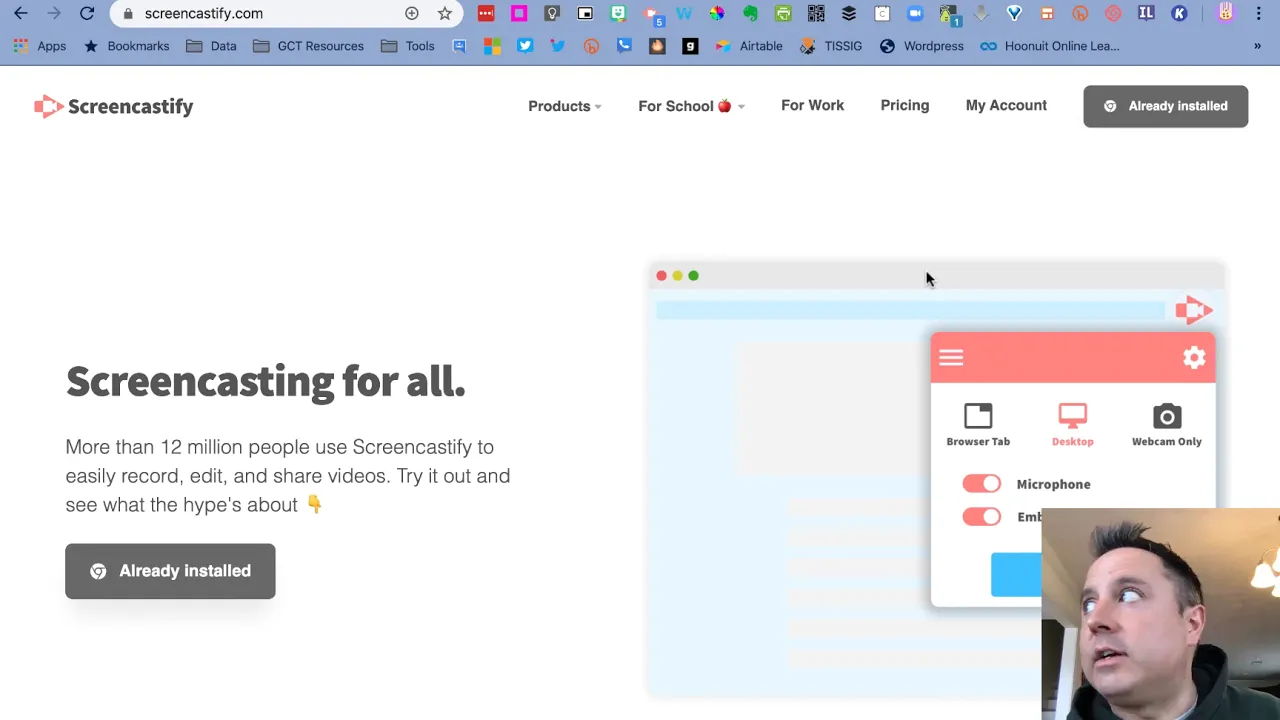Show the hidden bookmarks overflow chevron

pyautogui.click(x=1257, y=46)
